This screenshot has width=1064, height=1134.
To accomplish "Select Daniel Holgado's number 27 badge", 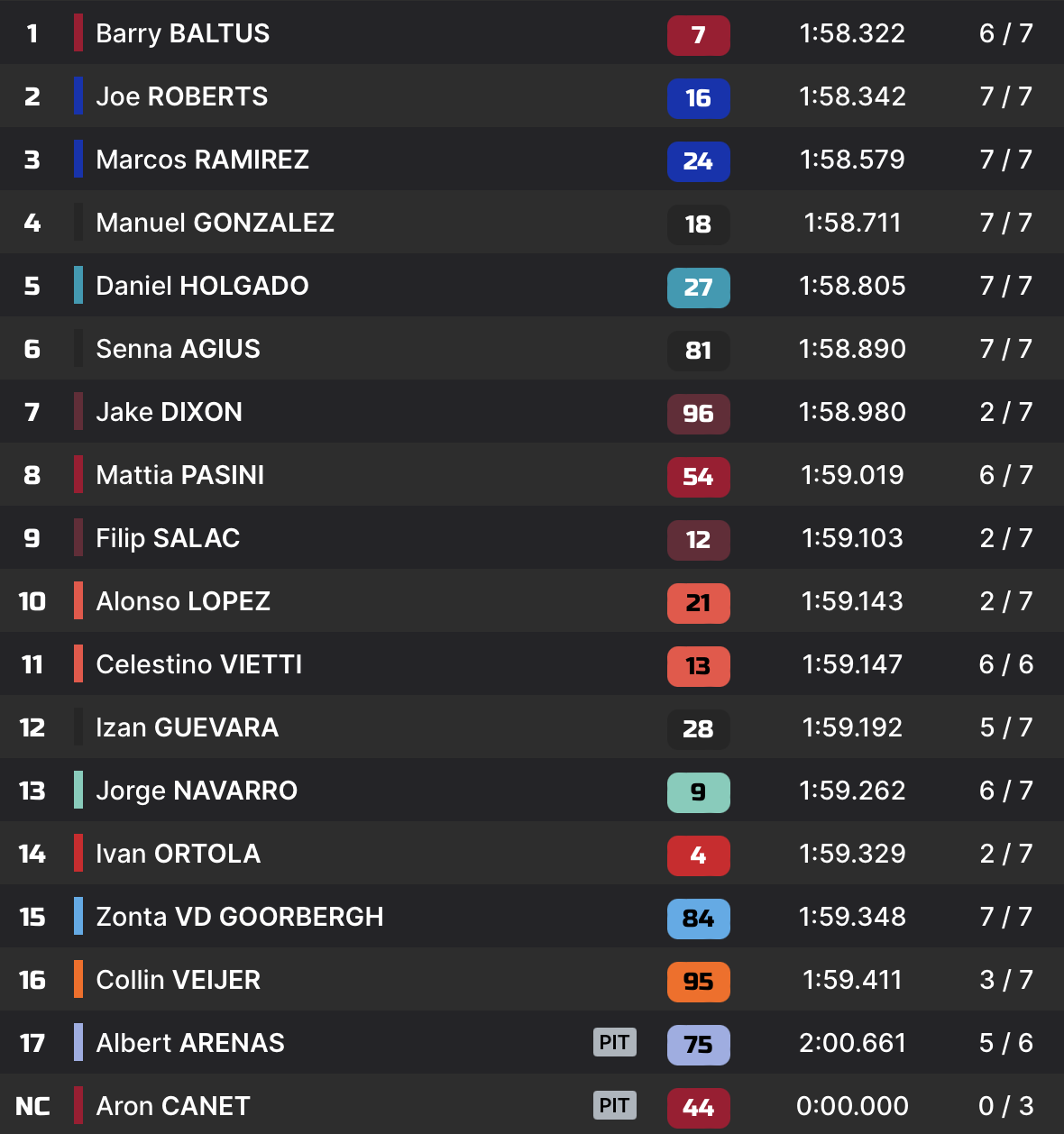I will coord(698,288).
